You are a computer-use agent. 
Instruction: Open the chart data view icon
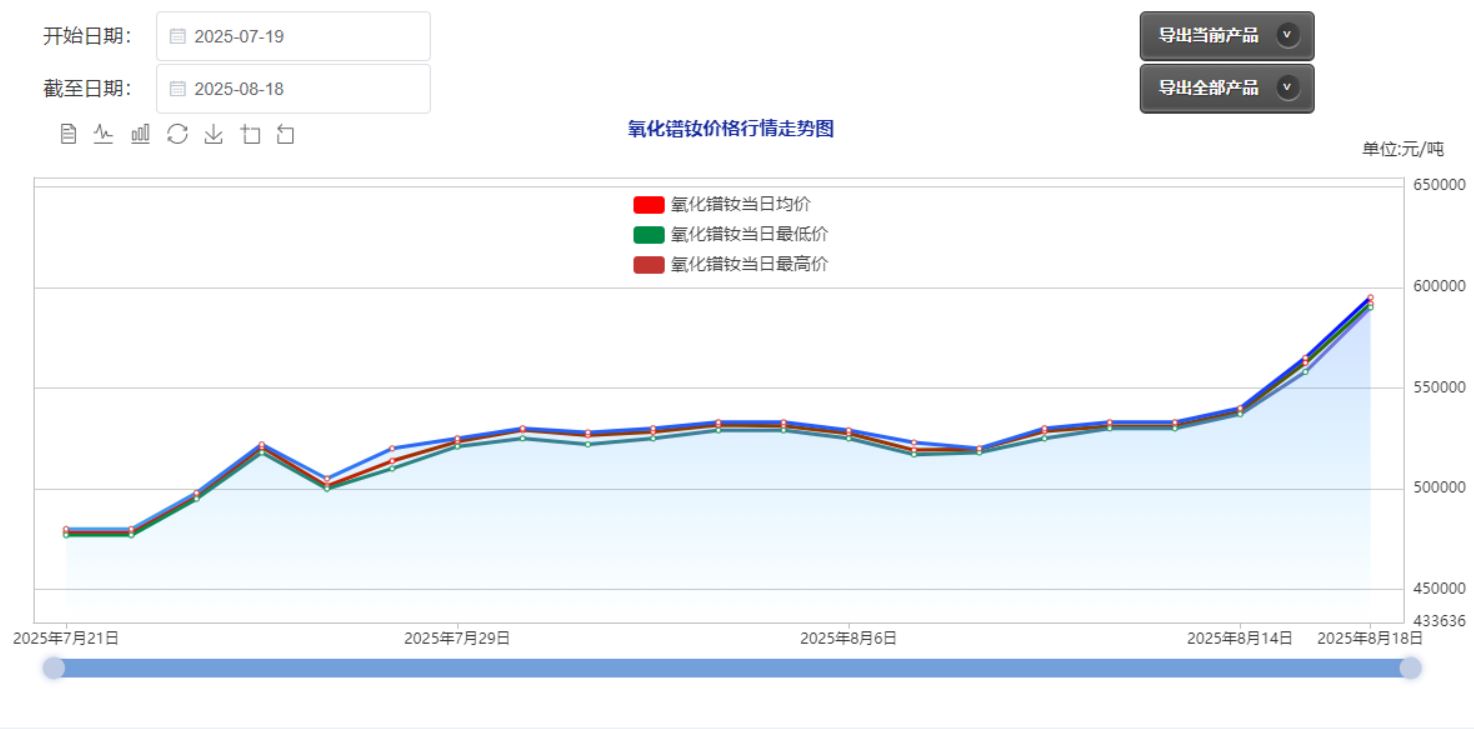(x=68, y=134)
